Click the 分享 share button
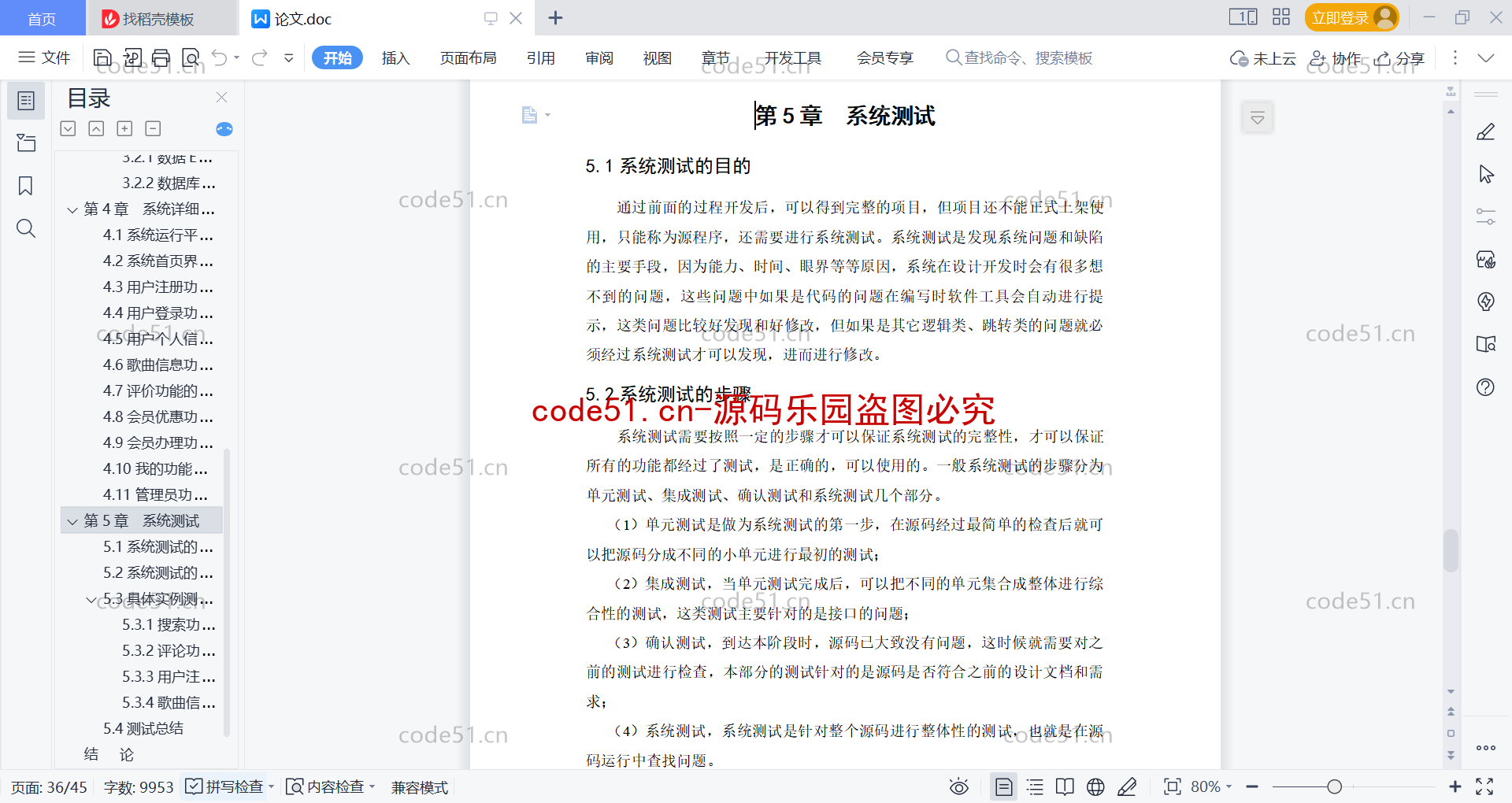Image resolution: width=1512 pixels, height=803 pixels. 1399,58
